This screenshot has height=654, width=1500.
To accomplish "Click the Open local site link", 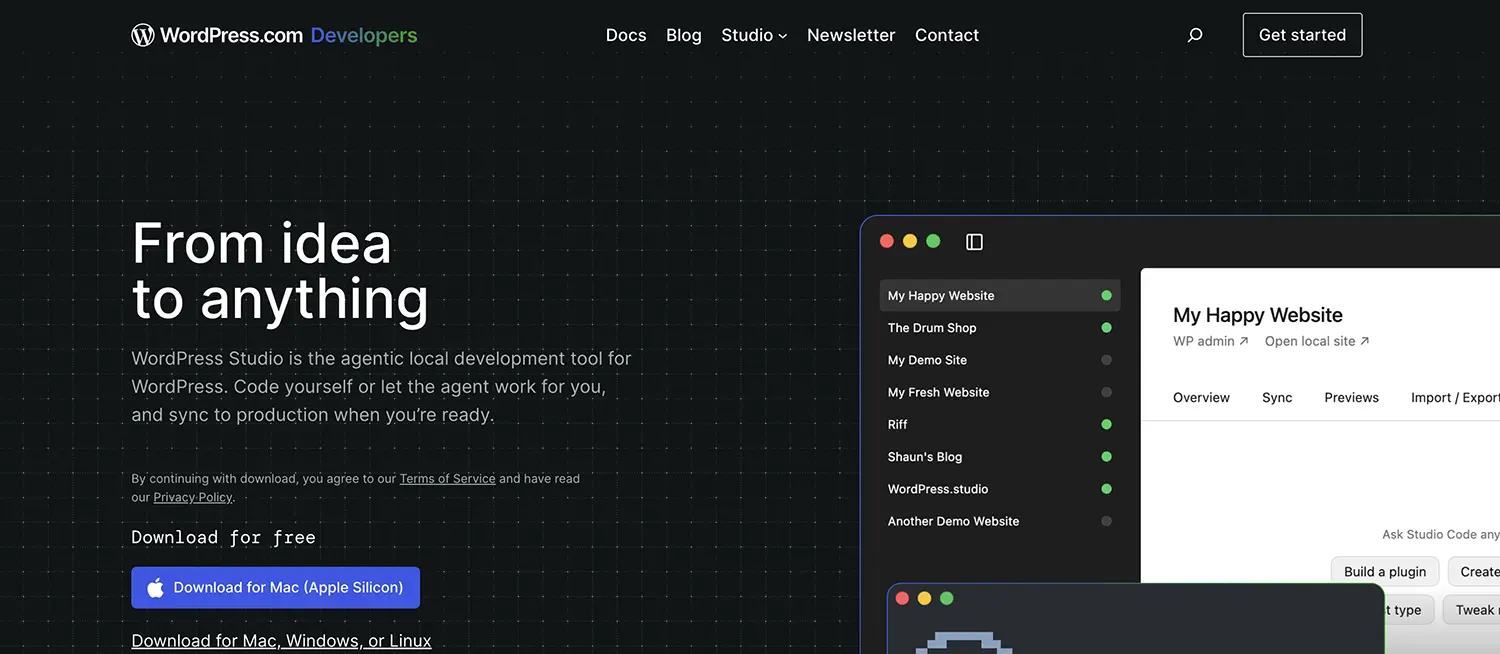I will (x=1317, y=341).
